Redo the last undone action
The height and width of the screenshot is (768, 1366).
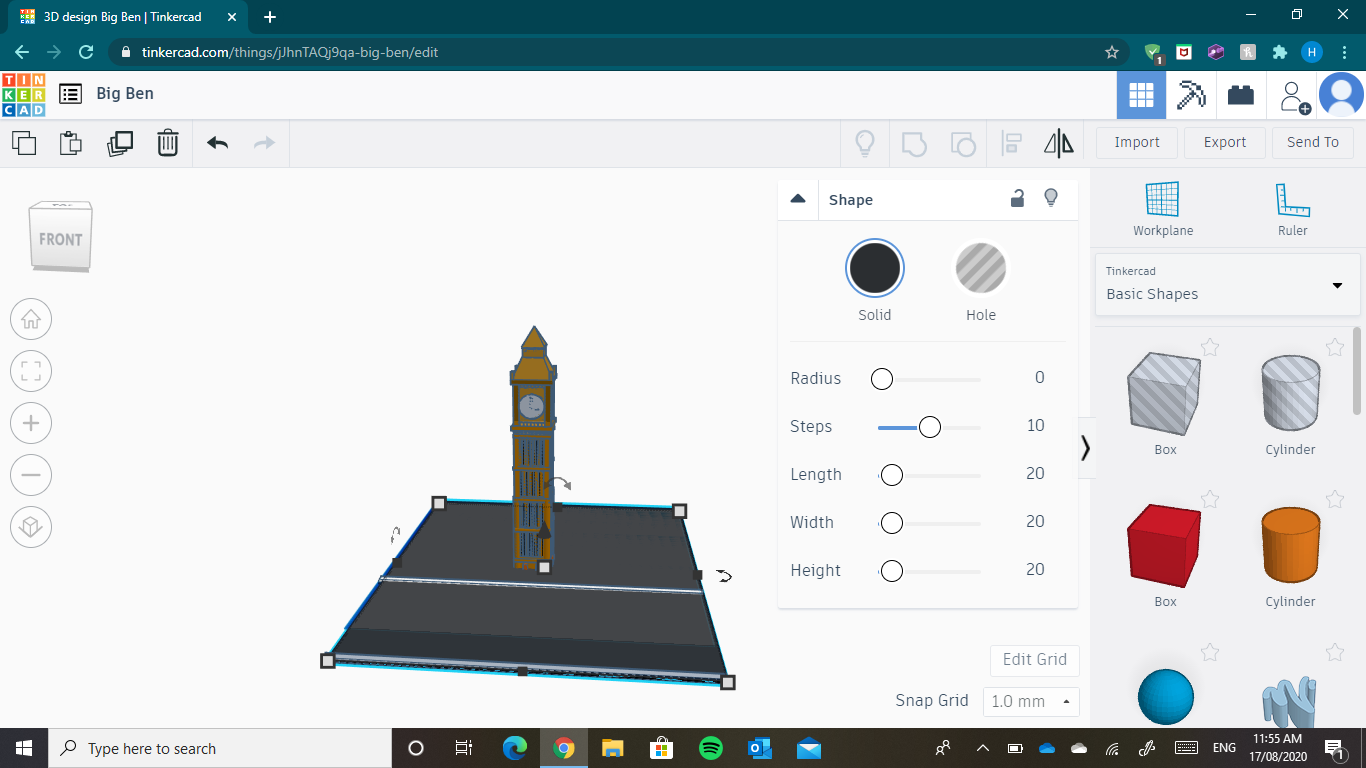[264, 143]
